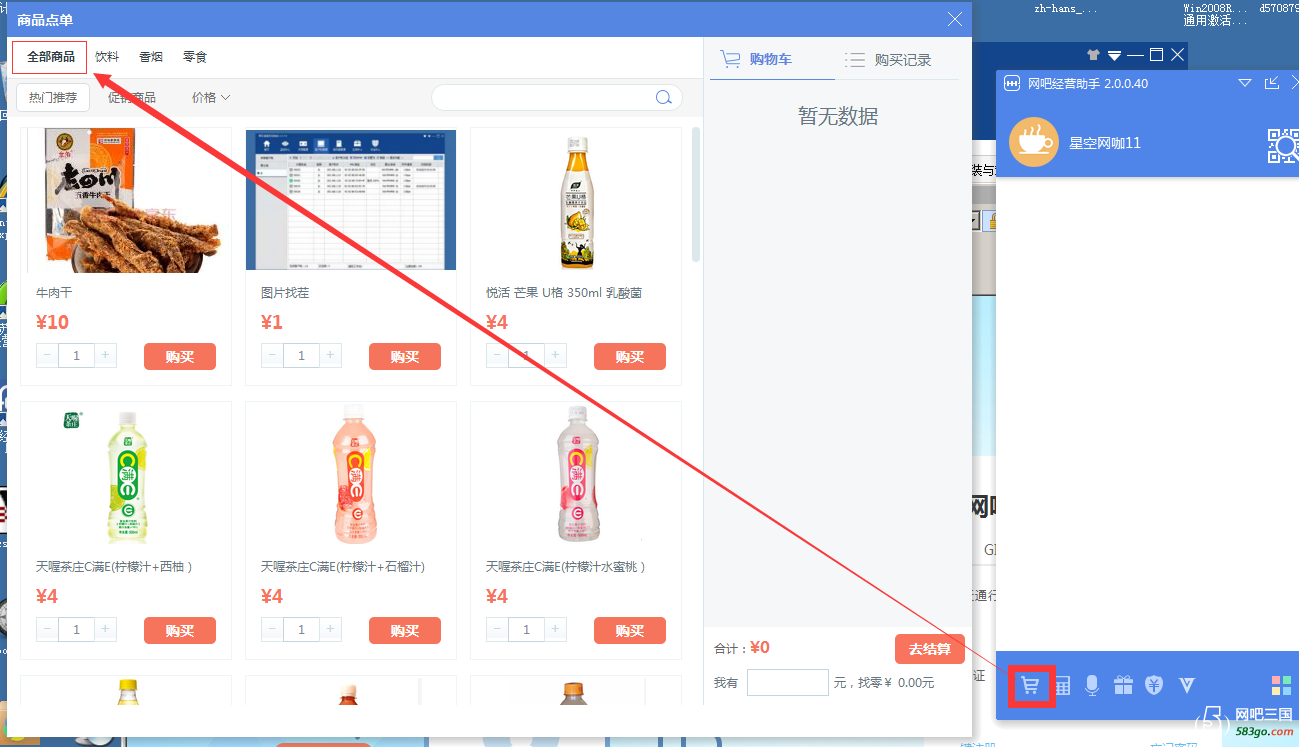Image resolution: width=1299 pixels, height=747 pixels.
Task: Click the 柠檬汁水蜜桃 bottle image
Action: [x=576, y=474]
